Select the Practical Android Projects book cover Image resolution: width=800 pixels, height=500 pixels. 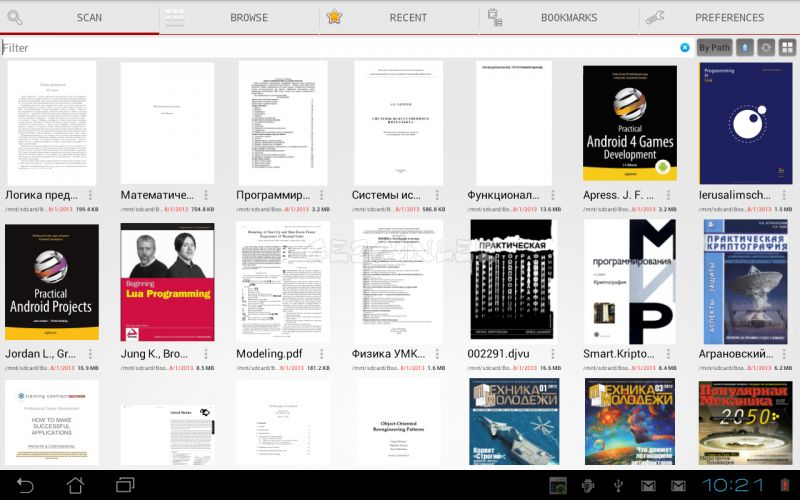coord(52,282)
